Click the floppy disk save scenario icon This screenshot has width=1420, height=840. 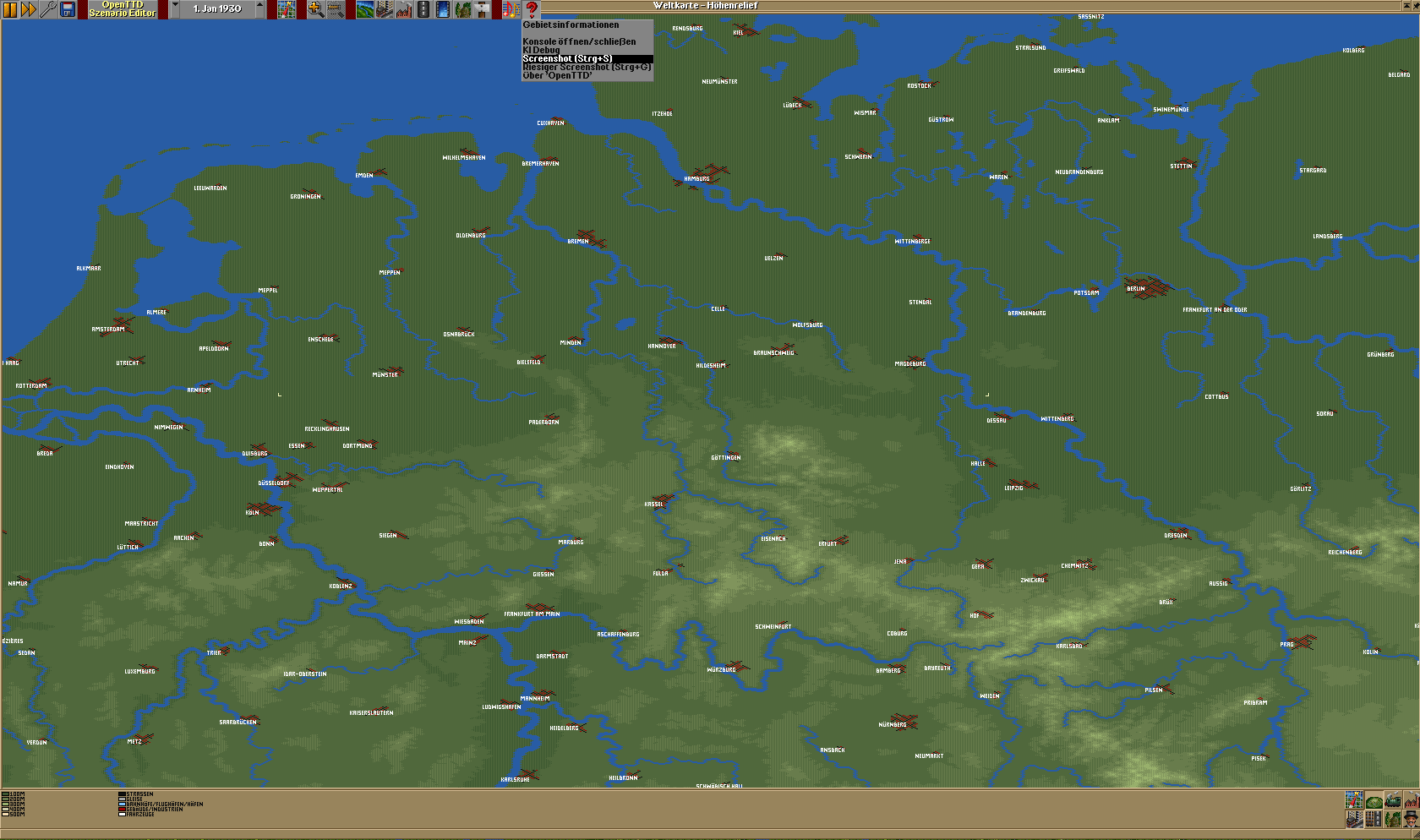[x=68, y=9]
